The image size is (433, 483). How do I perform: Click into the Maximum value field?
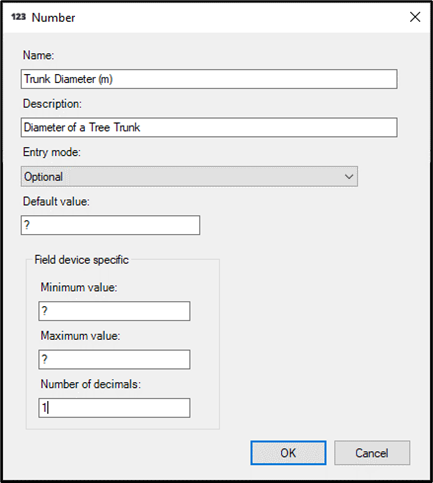pyautogui.click(x=114, y=359)
